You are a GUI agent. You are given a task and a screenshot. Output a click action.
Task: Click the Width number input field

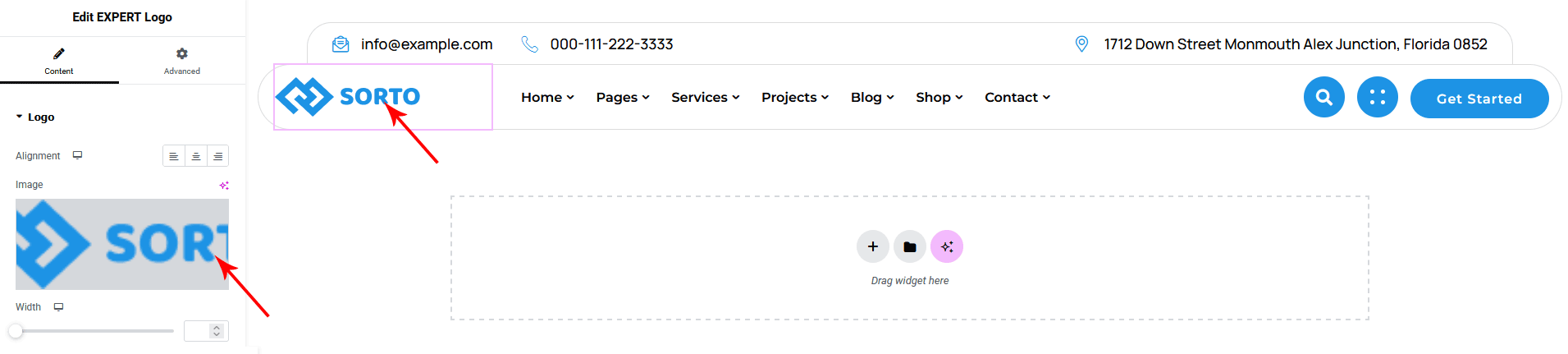click(198, 331)
